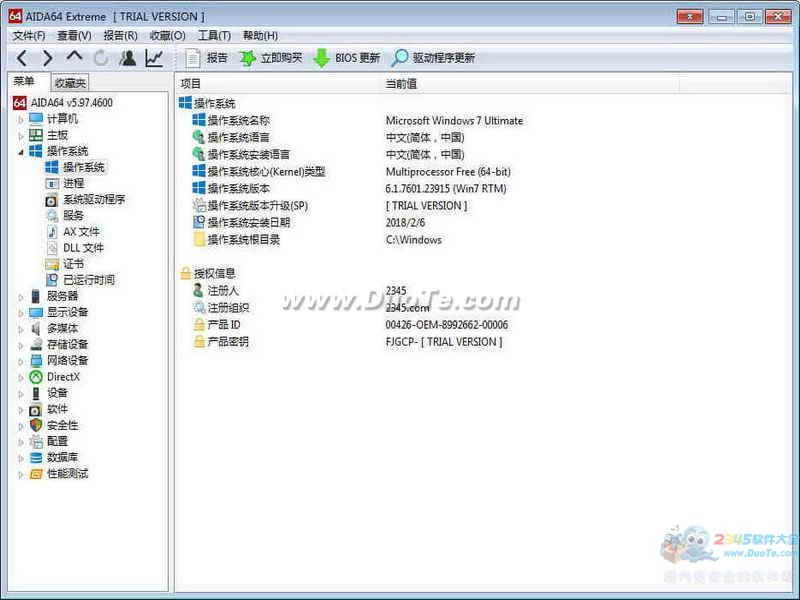This screenshot has height=600, width=800.
Task: Collapse the 操作系统 tree node
Action: (x=20, y=151)
